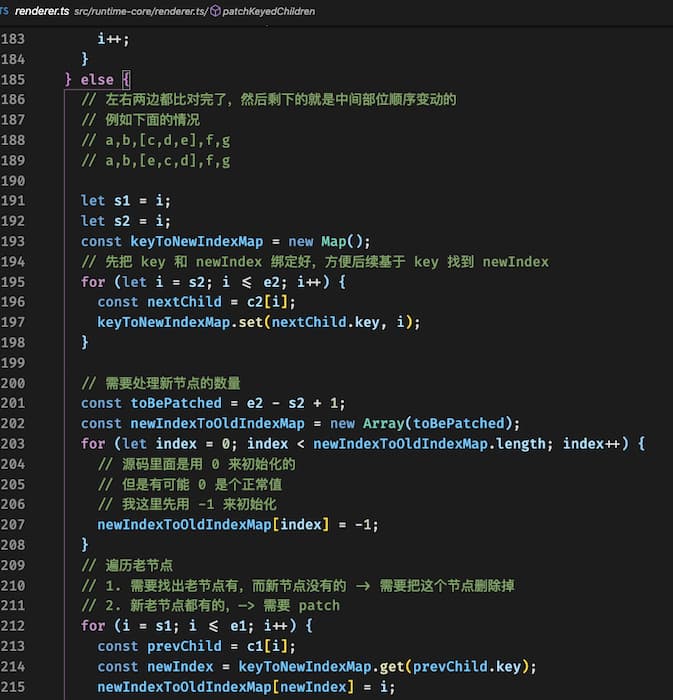Click line number 199 in gutter
This screenshot has height=700, width=673.
[12, 362]
